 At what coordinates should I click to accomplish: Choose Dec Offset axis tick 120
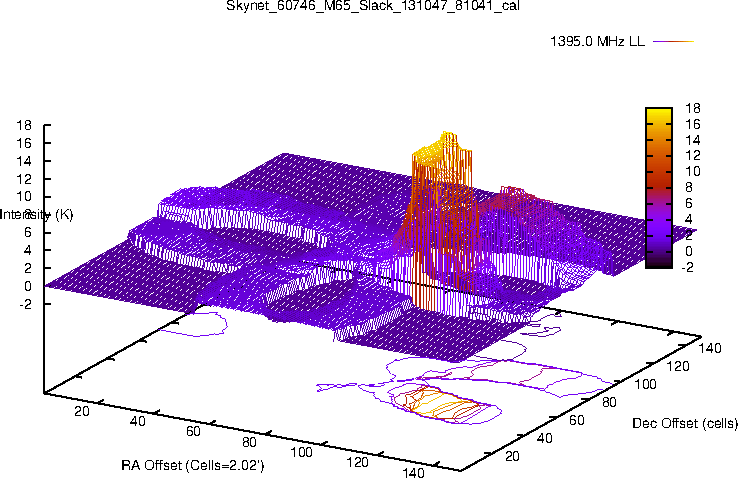pos(678,366)
